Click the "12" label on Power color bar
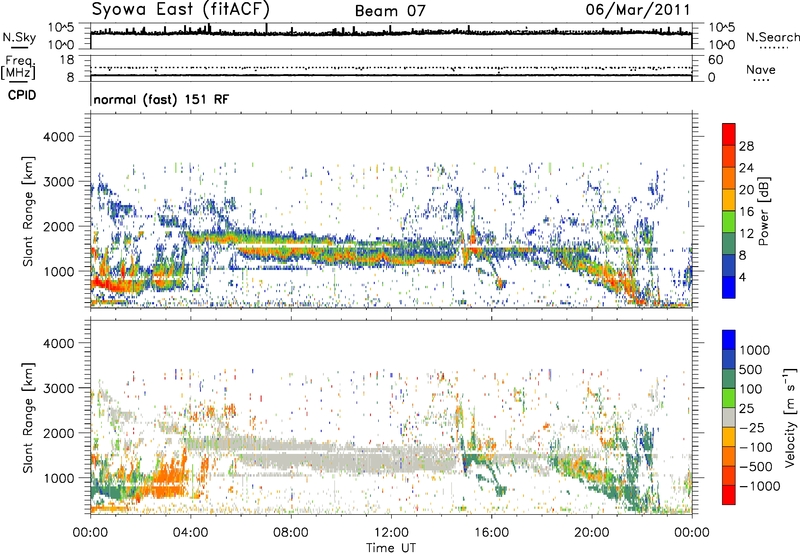This screenshot has width=800, height=554. coord(746,234)
